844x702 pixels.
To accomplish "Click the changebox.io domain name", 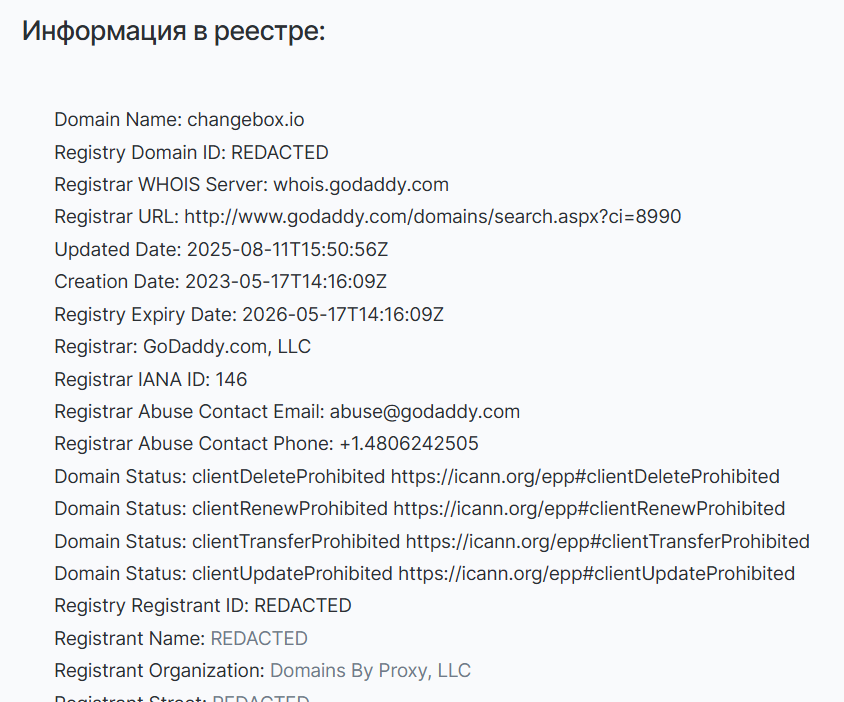I will click(x=245, y=120).
